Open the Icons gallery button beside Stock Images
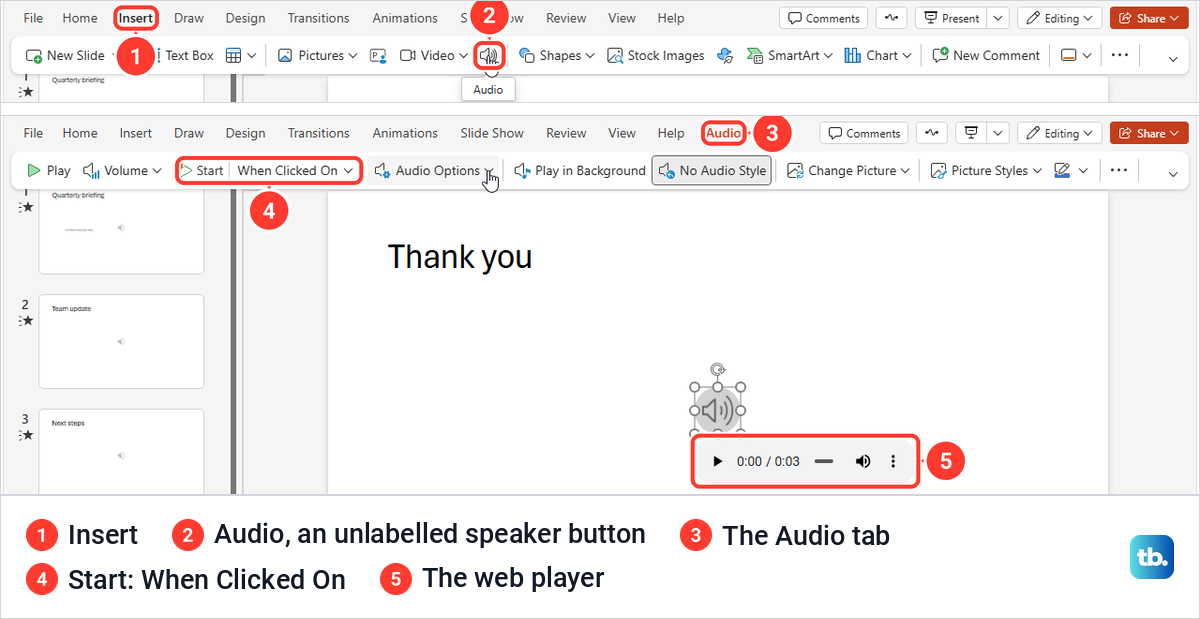Image resolution: width=1200 pixels, height=619 pixels. 725,55
